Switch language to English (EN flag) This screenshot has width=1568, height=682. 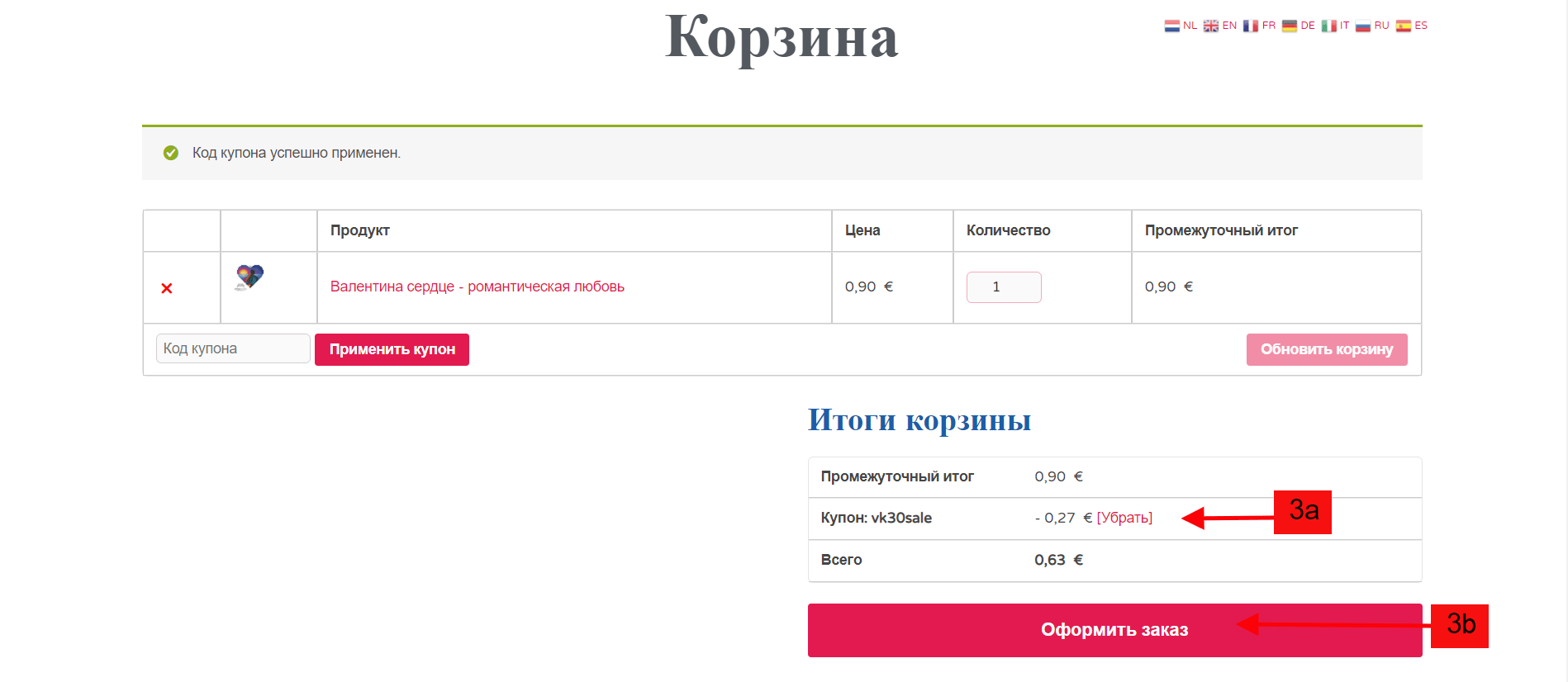[x=1220, y=26]
